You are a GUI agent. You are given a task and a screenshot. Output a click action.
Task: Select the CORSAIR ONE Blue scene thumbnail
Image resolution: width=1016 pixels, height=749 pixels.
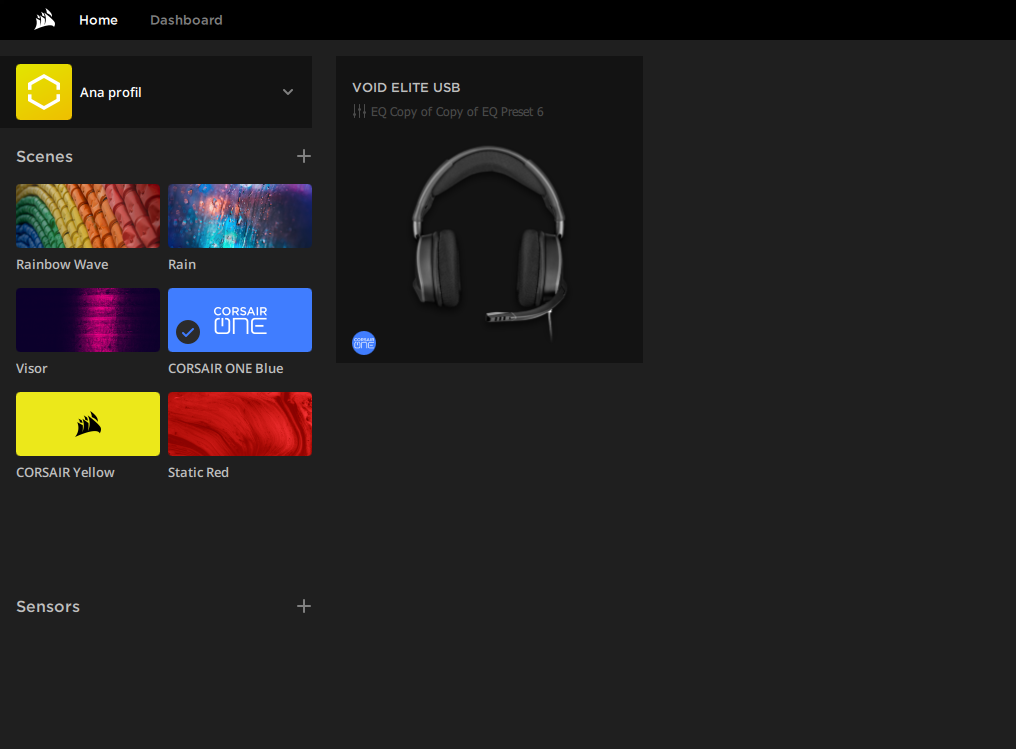(240, 320)
